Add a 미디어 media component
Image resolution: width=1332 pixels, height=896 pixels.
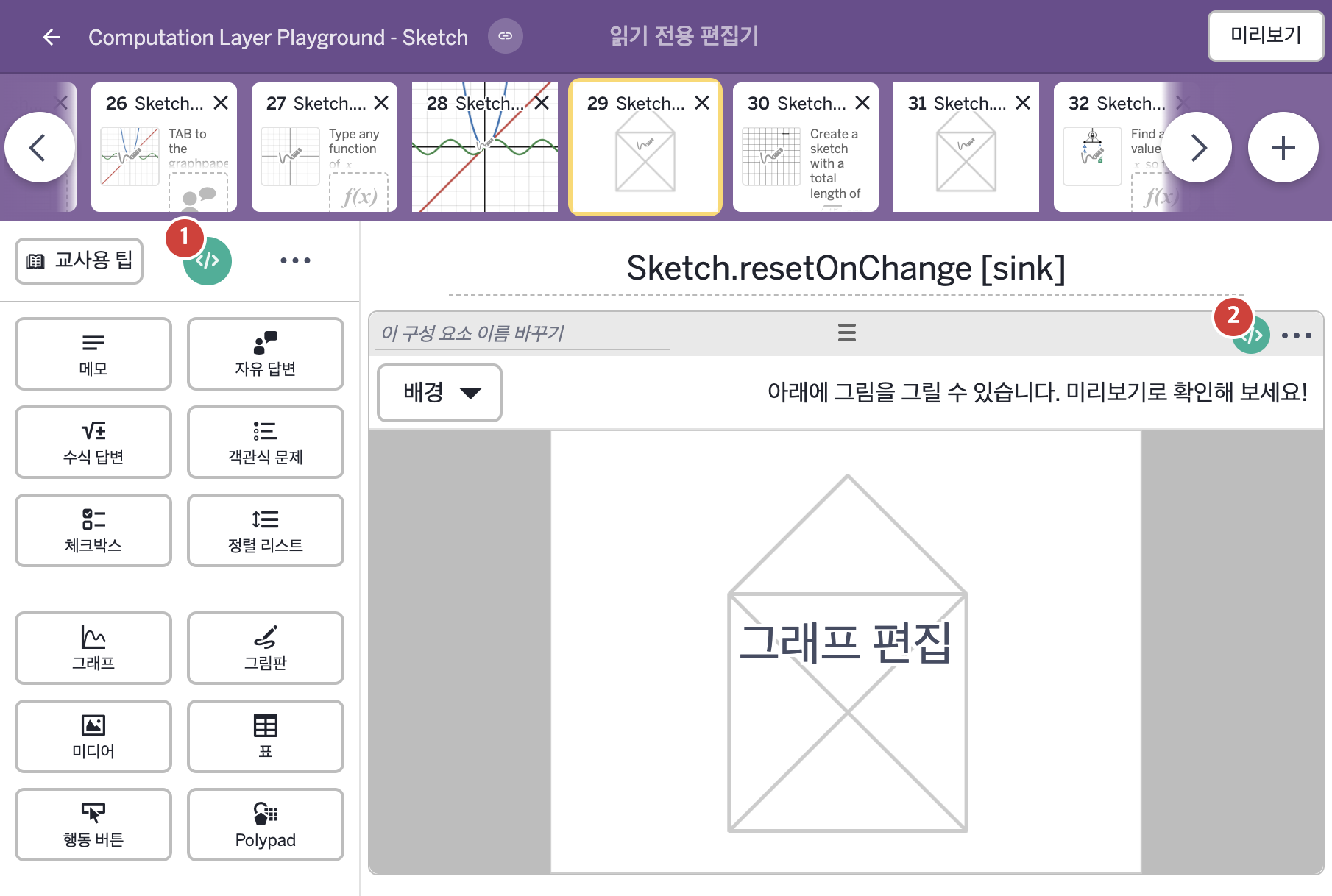(93, 736)
